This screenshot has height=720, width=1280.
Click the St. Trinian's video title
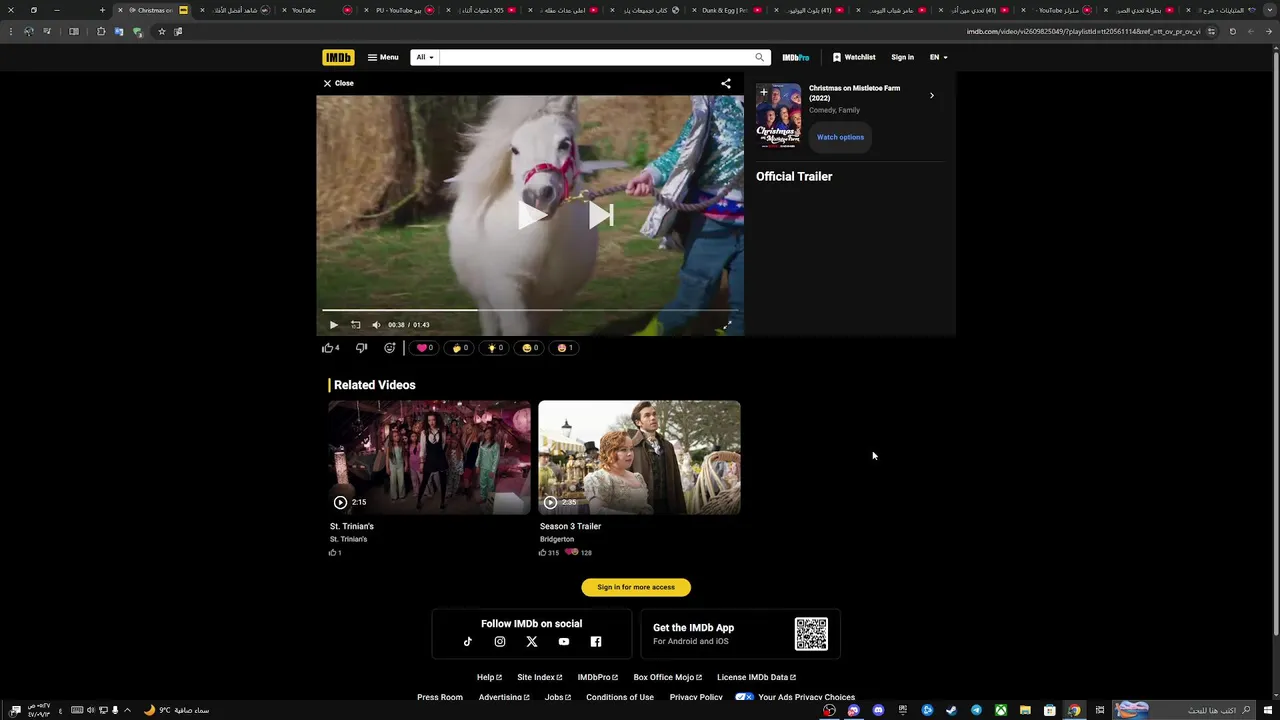352,526
